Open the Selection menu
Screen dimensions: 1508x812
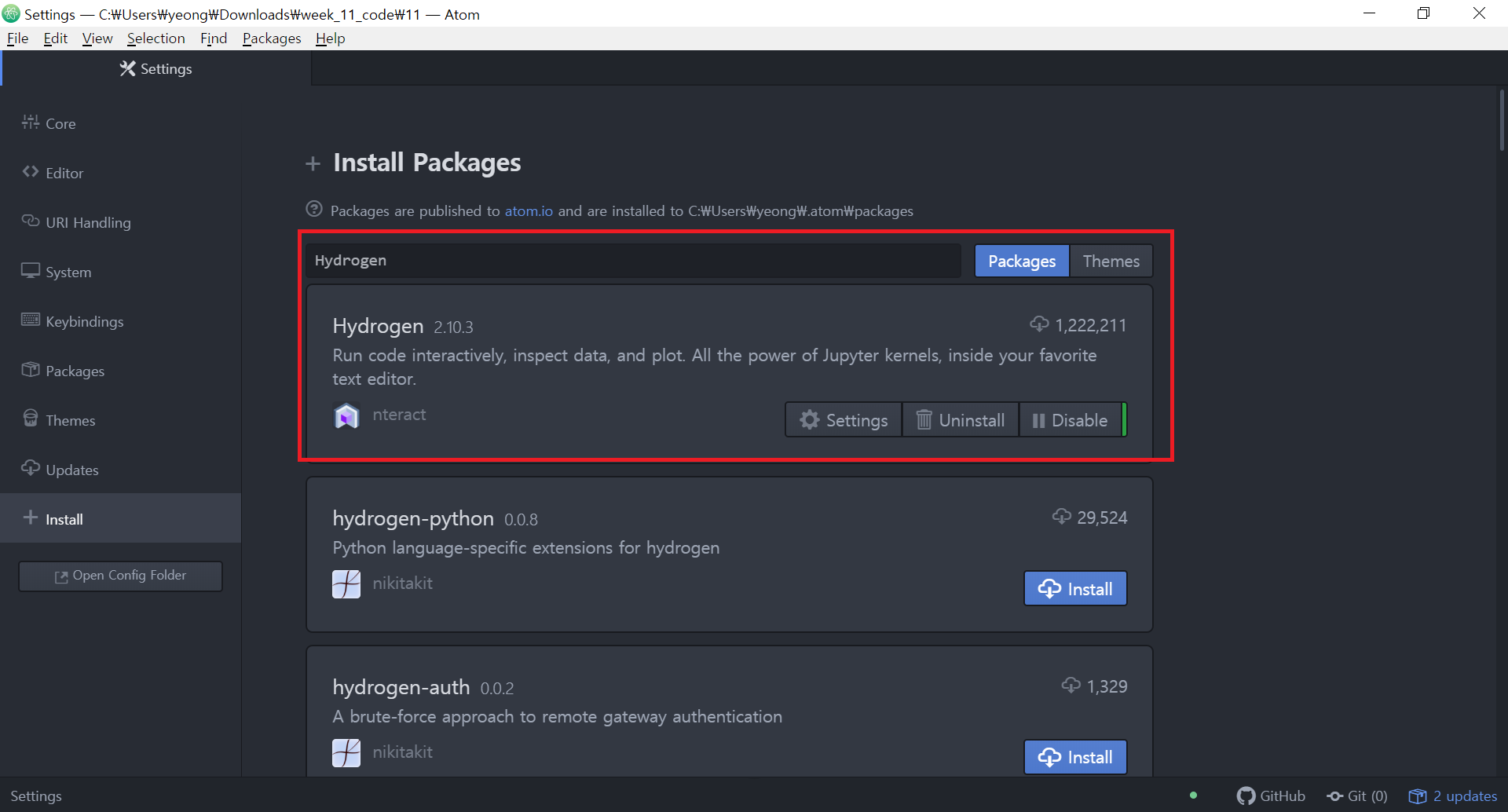(x=156, y=38)
